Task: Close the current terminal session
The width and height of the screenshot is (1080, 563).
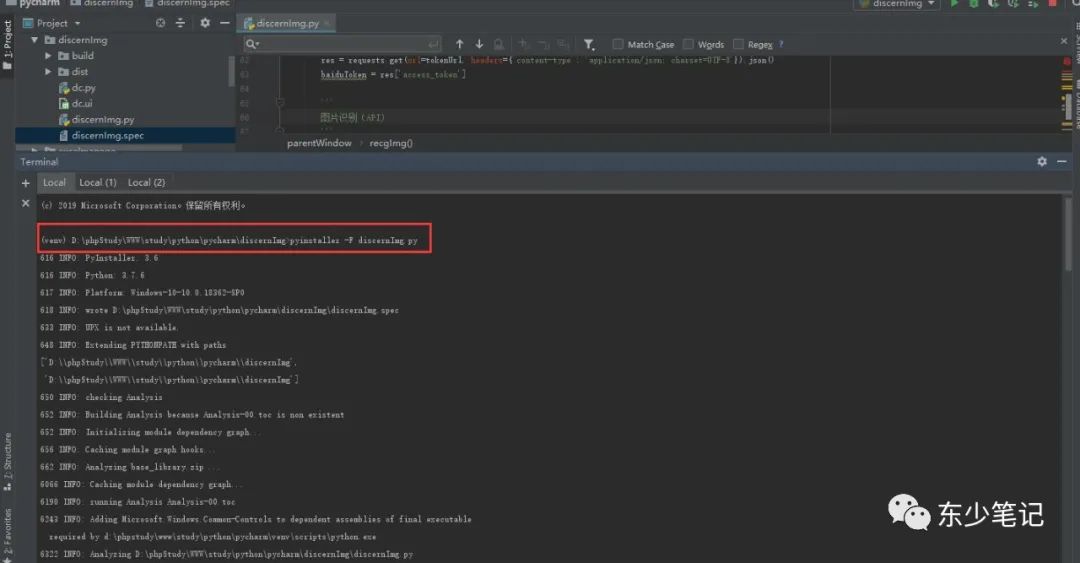Action: point(25,203)
